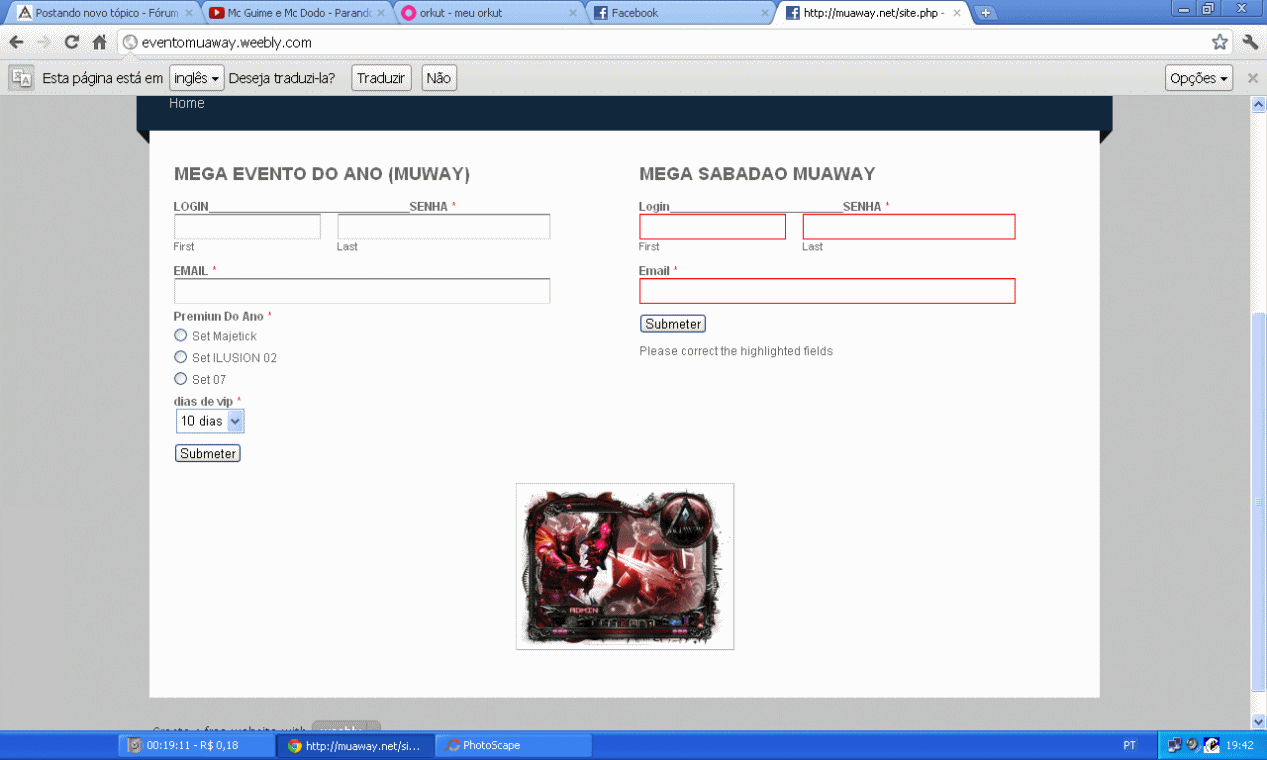Click Submeter under Mega Sabadao form
Image resolution: width=1267 pixels, height=760 pixels.
coord(673,324)
